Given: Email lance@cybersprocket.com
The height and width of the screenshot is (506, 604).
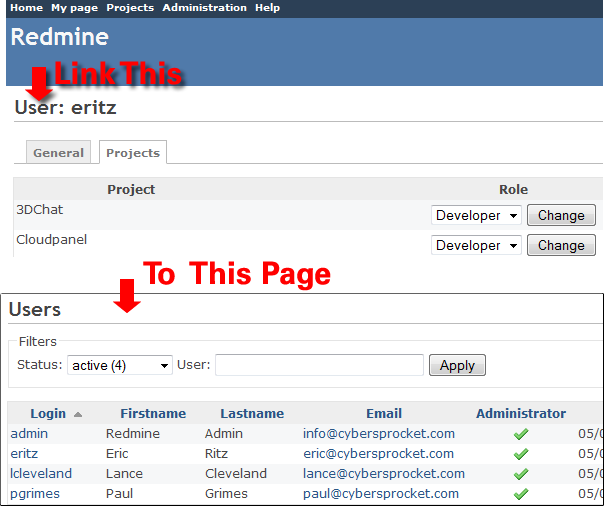Looking at the screenshot, I should pos(384,474).
